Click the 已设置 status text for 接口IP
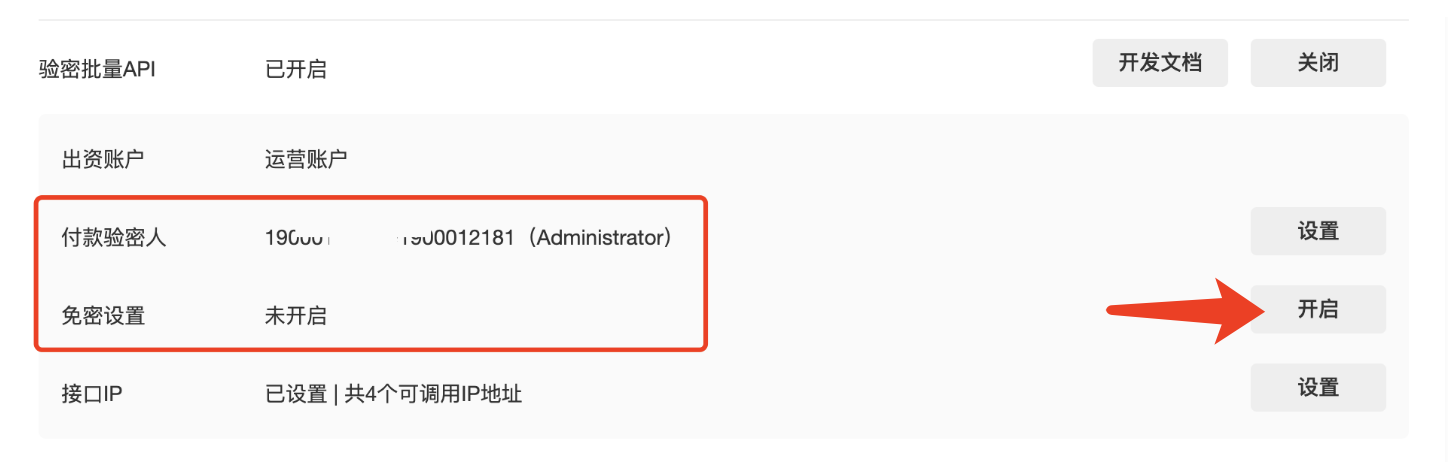This screenshot has height=462, width=1448. tap(296, 394)
